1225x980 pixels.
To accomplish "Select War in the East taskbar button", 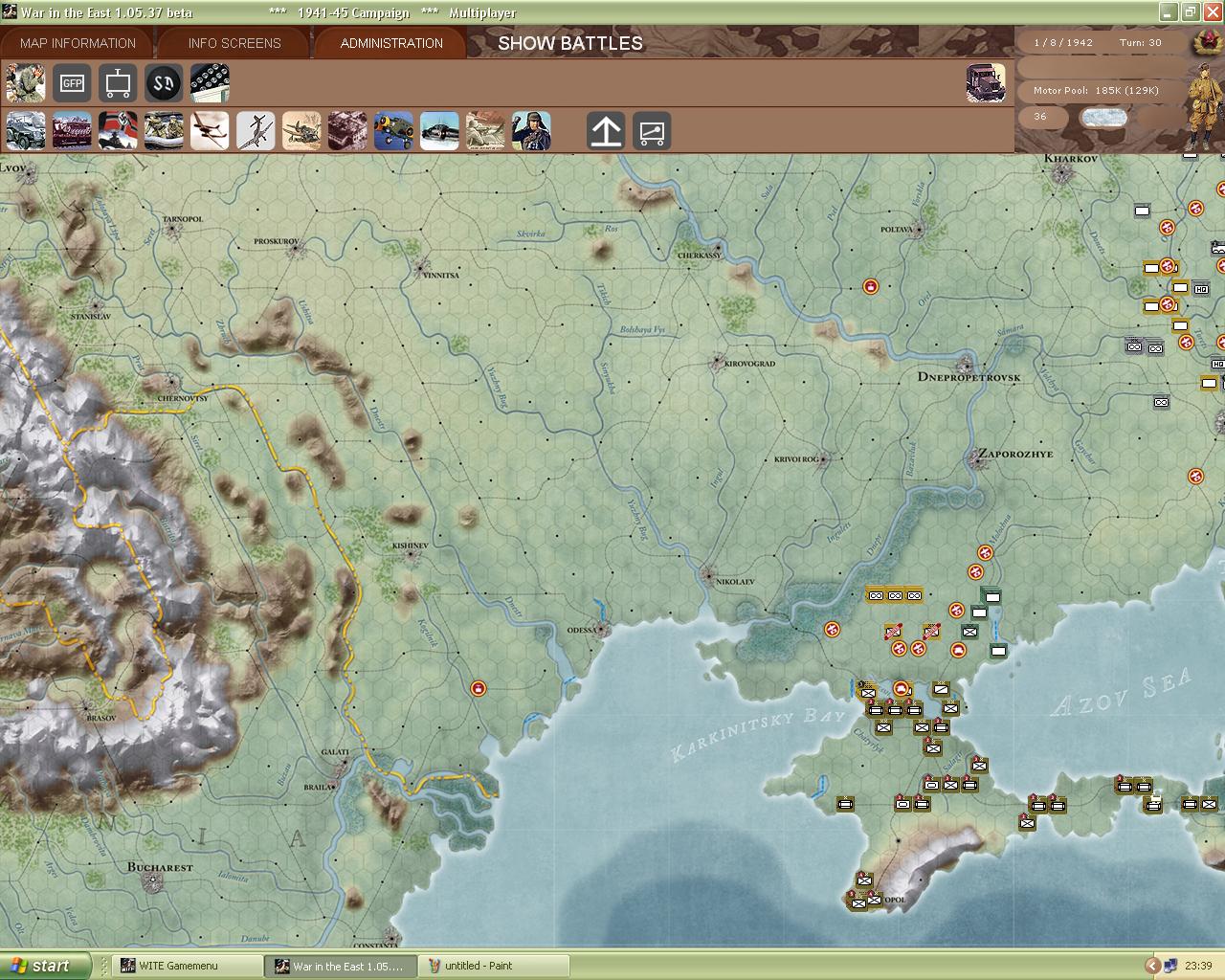I will coord(342,966).
